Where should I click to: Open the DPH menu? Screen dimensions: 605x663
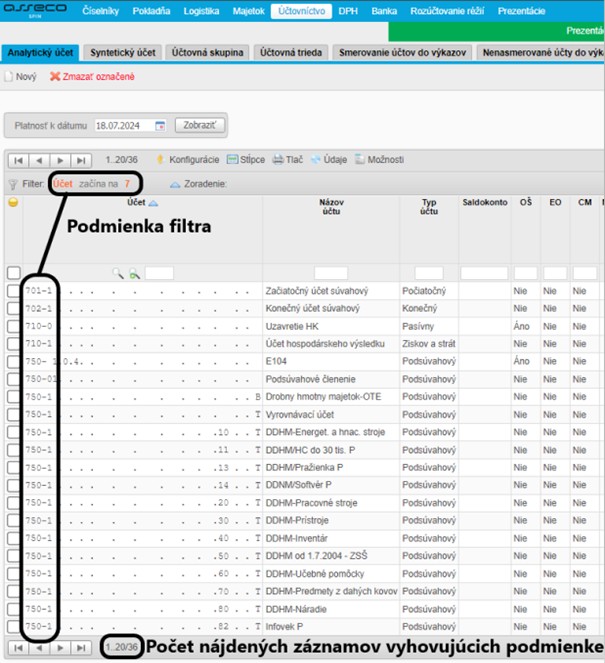(348, 11)
